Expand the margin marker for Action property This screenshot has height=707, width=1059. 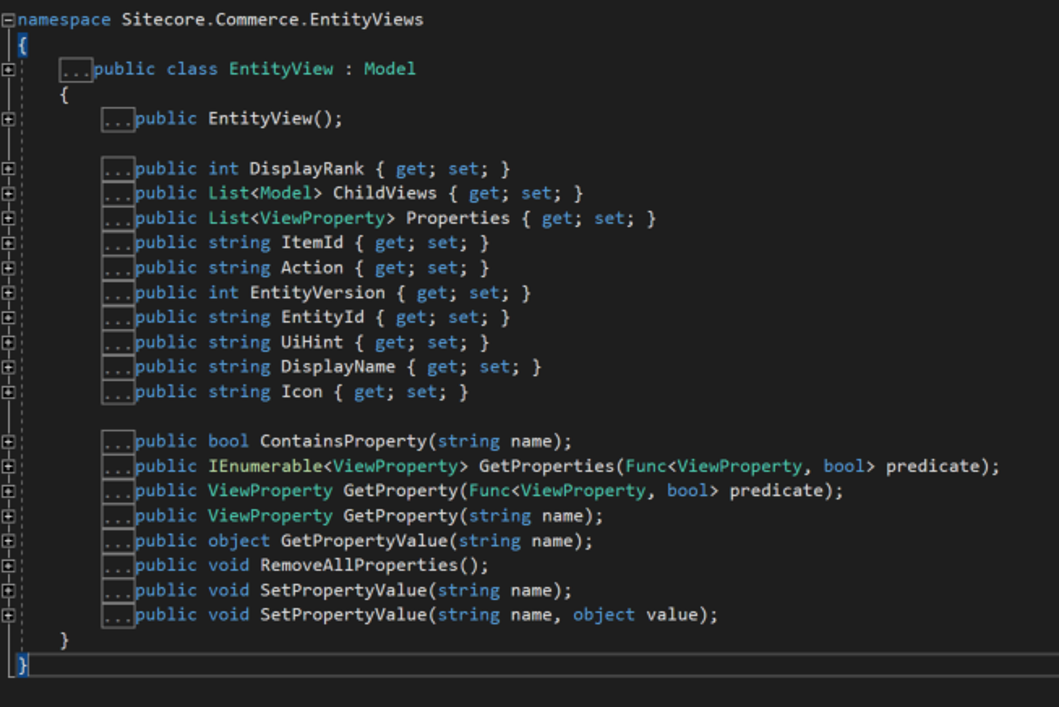(8, 268)
